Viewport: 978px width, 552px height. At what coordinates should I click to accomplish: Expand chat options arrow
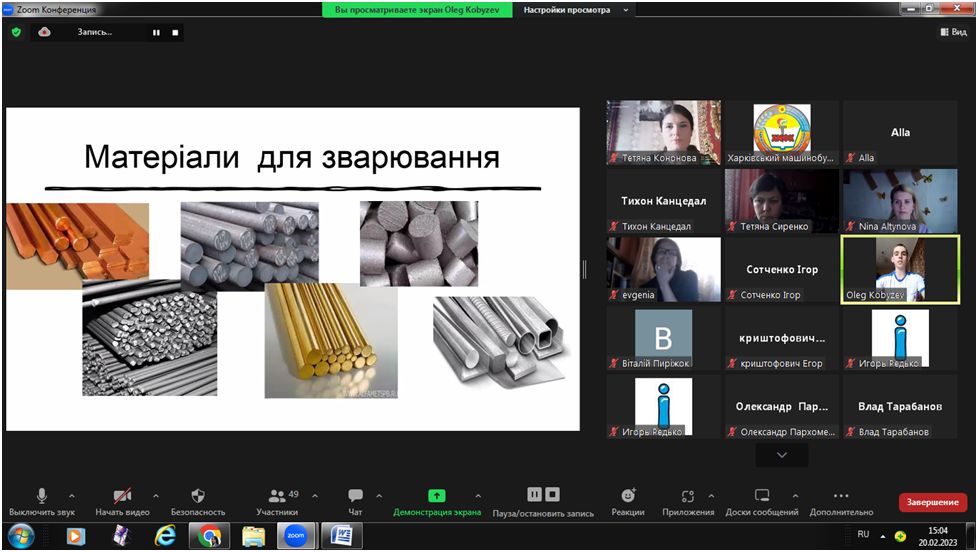pos(379,496)
